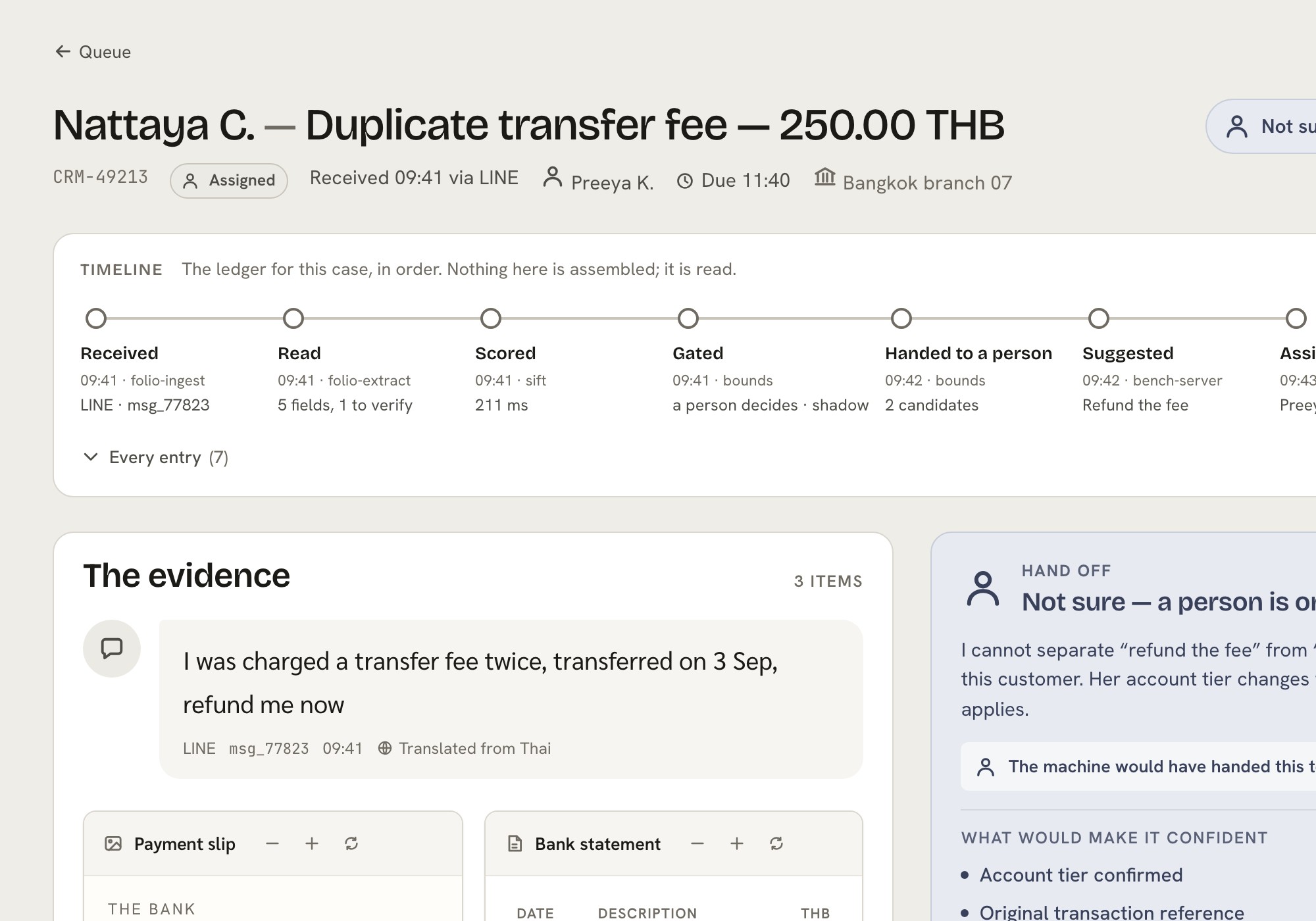
Task: Expand Every entry (7) list
Action: (156, 457)
